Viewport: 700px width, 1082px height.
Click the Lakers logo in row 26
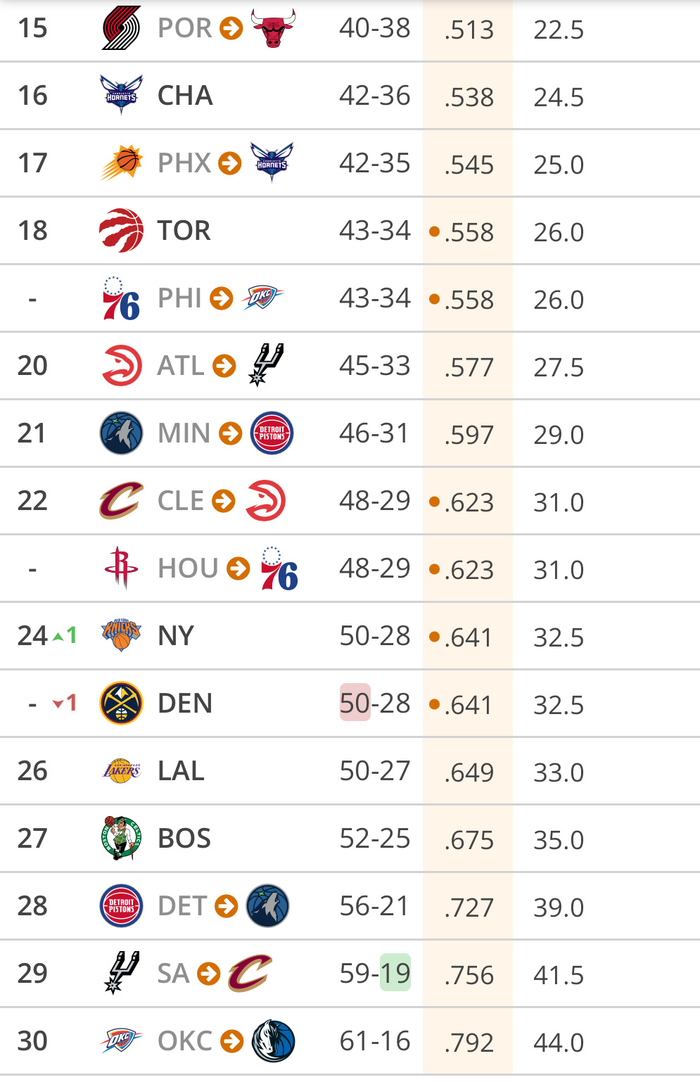[x=121, y=770]
